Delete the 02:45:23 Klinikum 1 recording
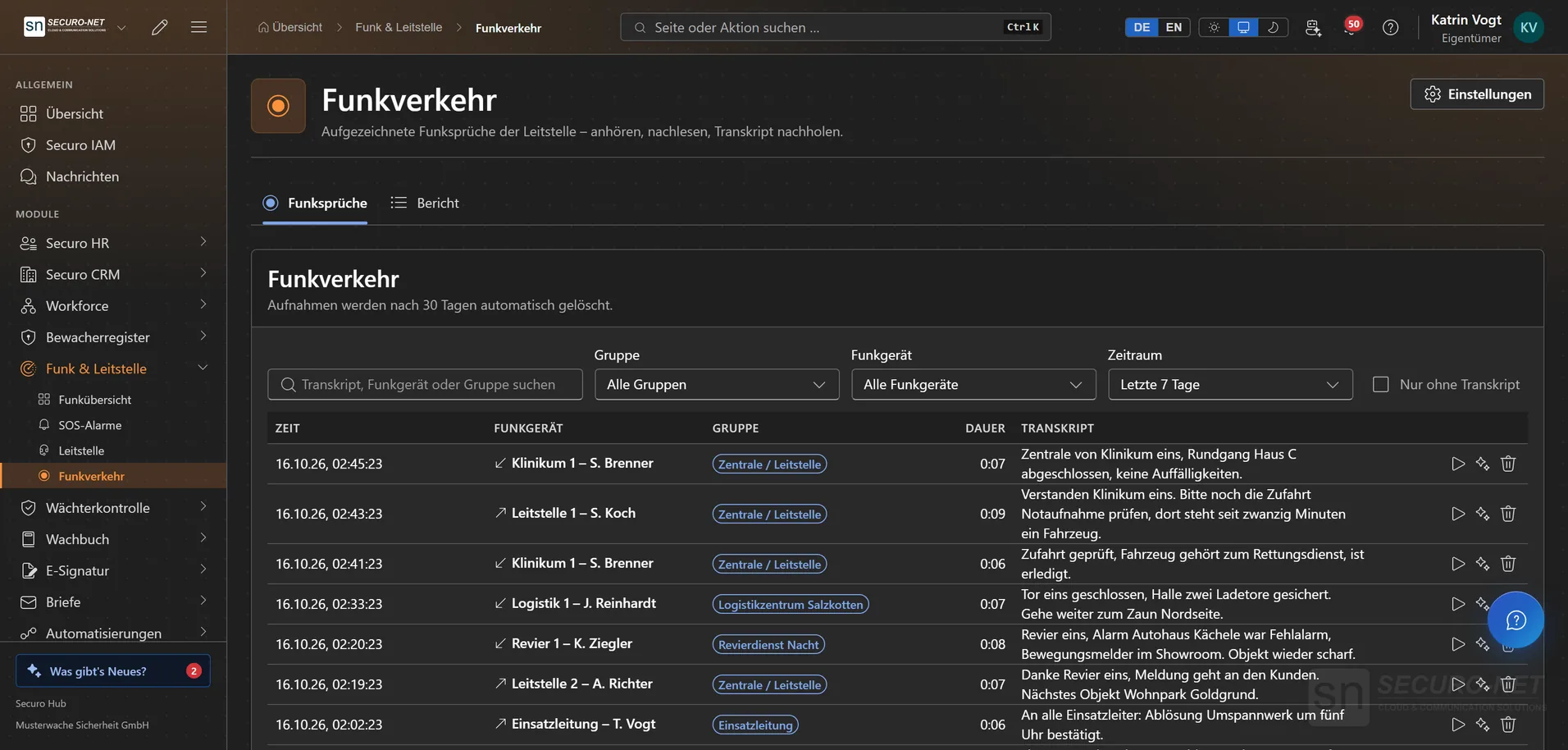 pyautogui.click(x=1508, y=464)
